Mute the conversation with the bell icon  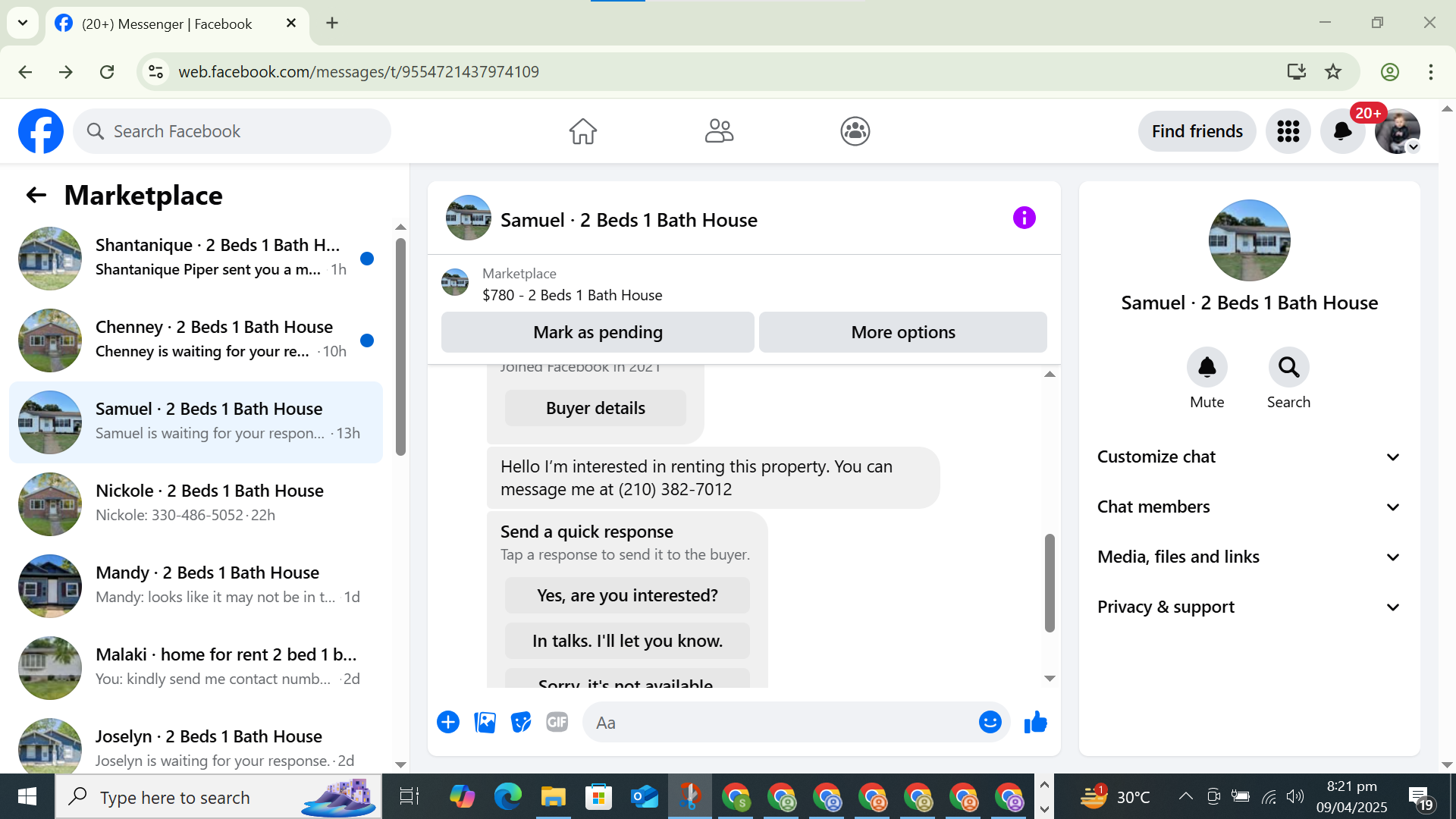click(1207, 368)
